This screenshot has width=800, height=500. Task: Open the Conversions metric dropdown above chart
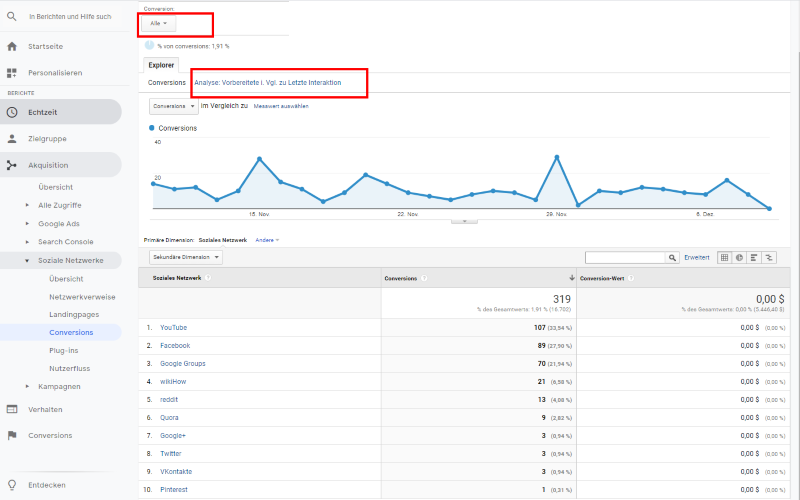pyautogui.click(x=173, y=105)
